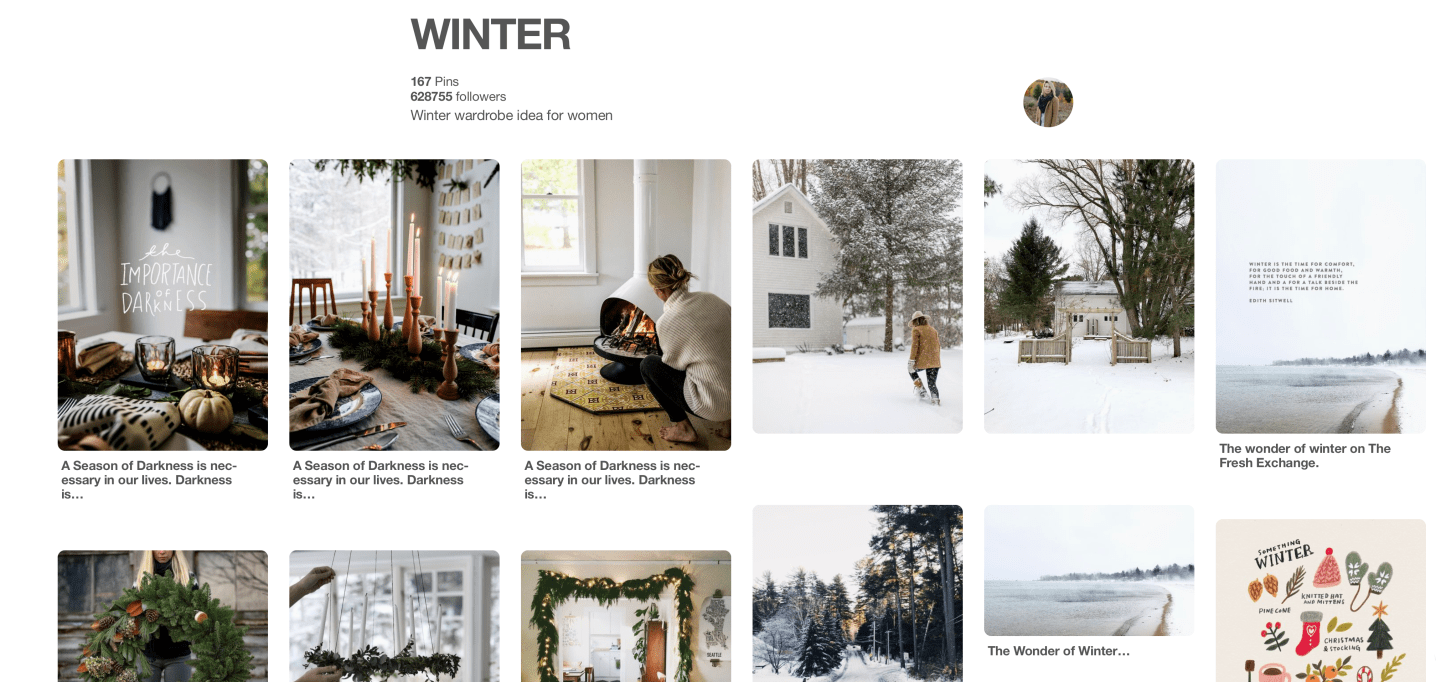The image size is (1436, 682).
Task: Open the frozen beach shoreline pin
Action: click(1089, 570)
